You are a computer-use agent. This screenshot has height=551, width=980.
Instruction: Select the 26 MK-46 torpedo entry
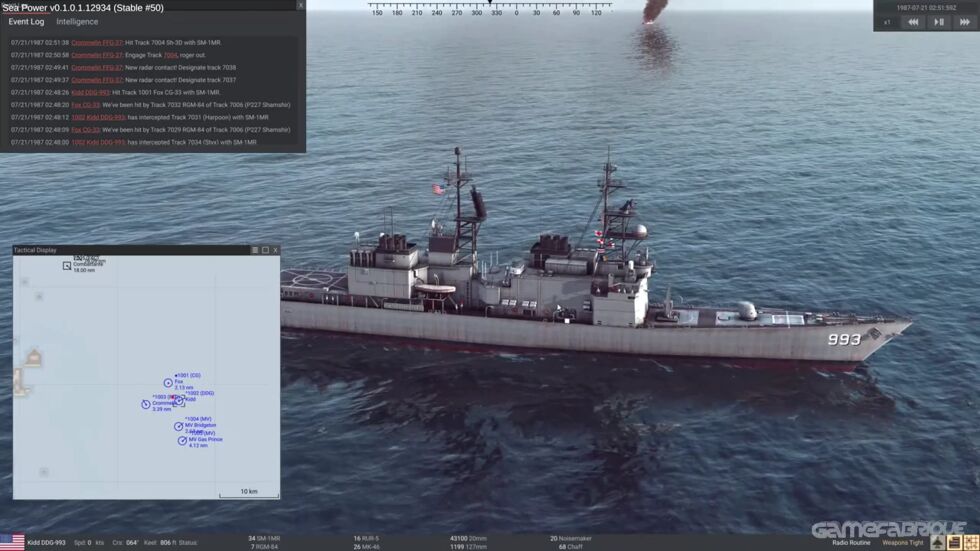pos(366,547)
